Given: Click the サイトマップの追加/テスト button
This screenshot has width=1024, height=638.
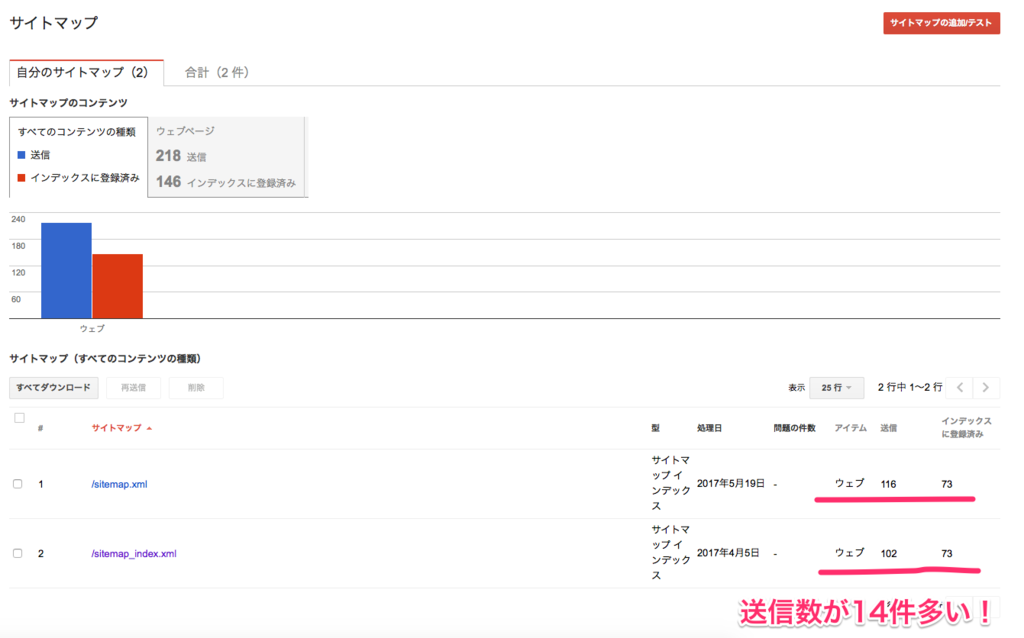Looking at the screenshot, I should [x=941, y=23].
